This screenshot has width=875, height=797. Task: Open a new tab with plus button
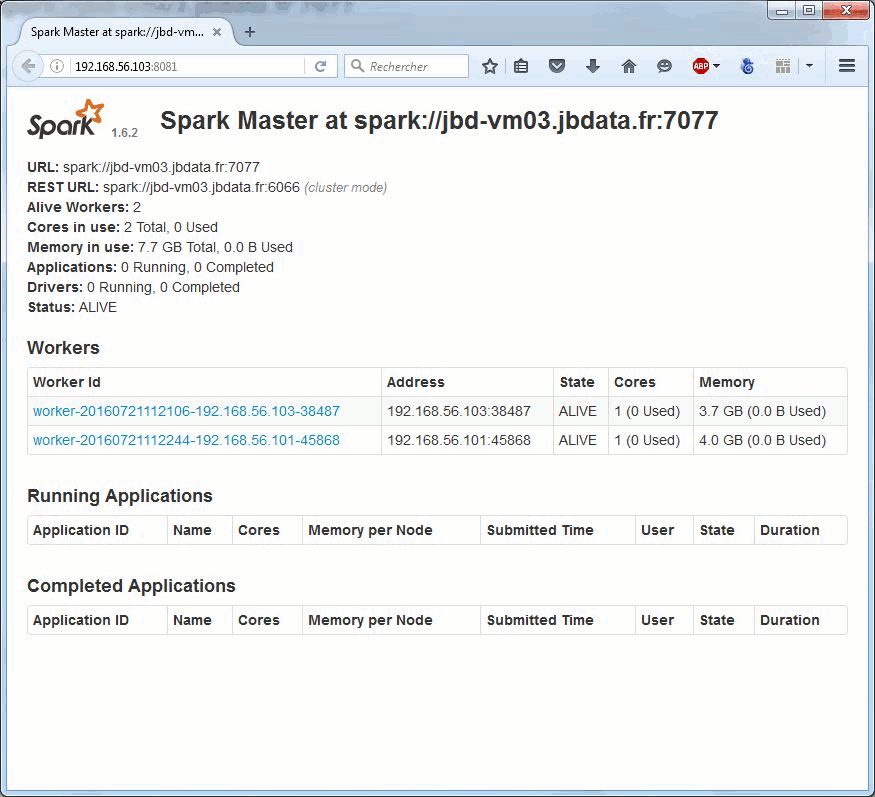(x=250, y=32)
